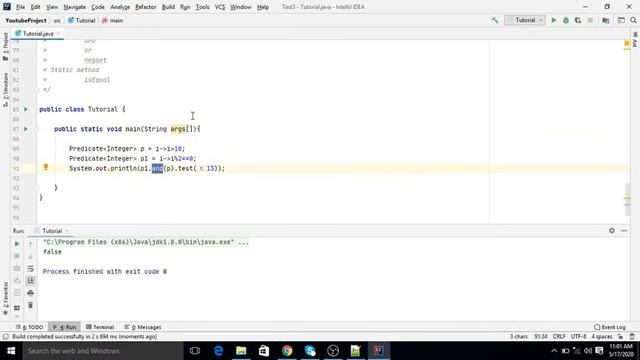Click the Run panel stop process icon
640x360 pixels.
[x=17, y=256]
